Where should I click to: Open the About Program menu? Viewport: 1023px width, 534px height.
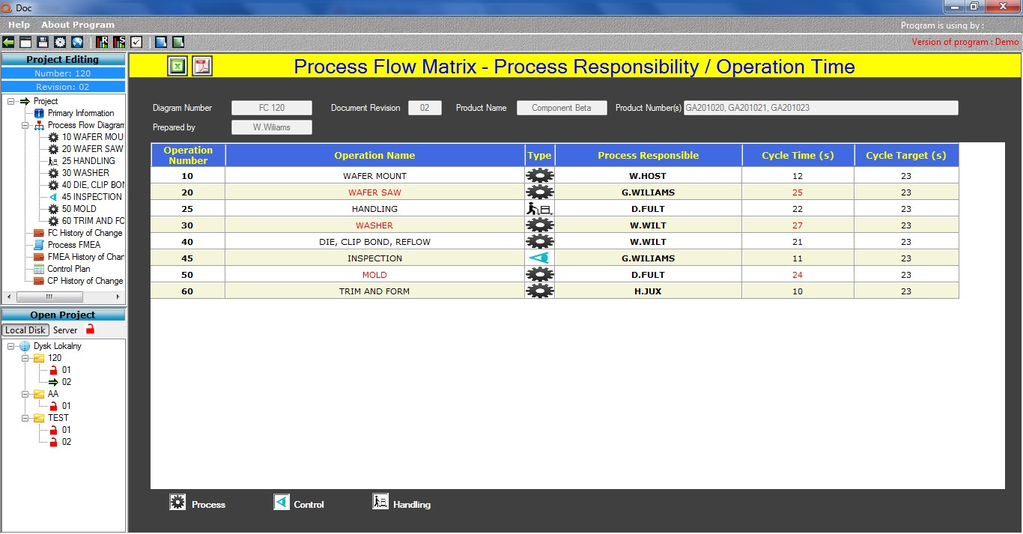78,25
